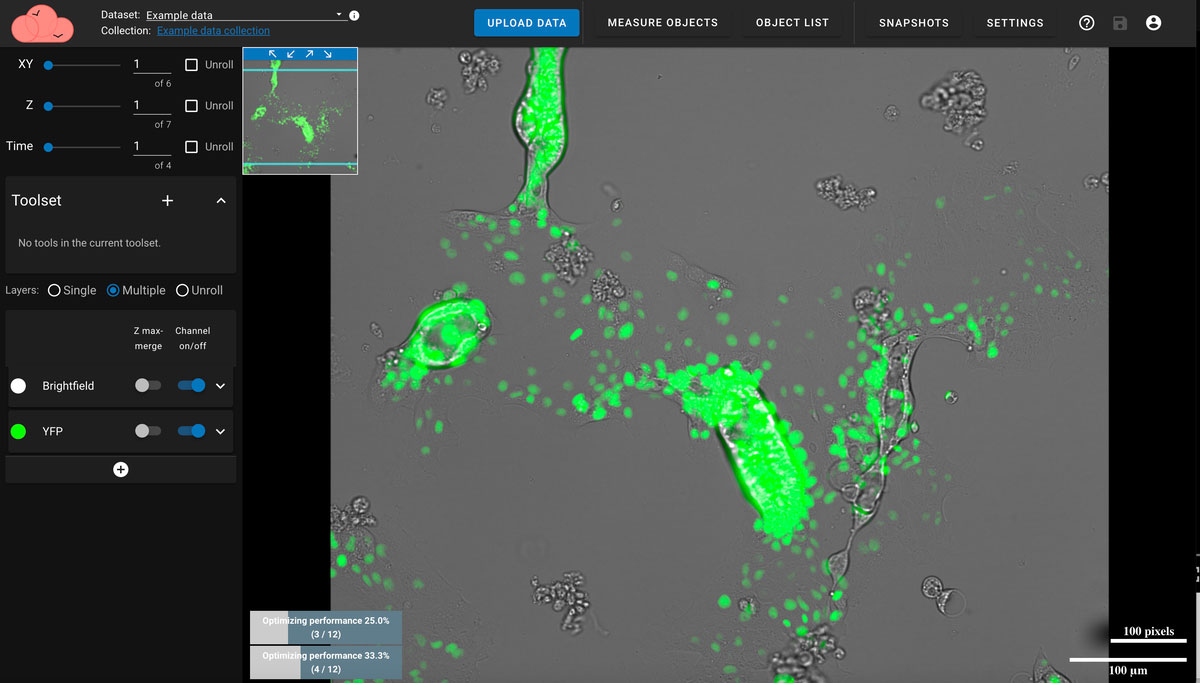Open the Object List panel
The height and width of the screenshot is (683, 1200).
(792, 23)
